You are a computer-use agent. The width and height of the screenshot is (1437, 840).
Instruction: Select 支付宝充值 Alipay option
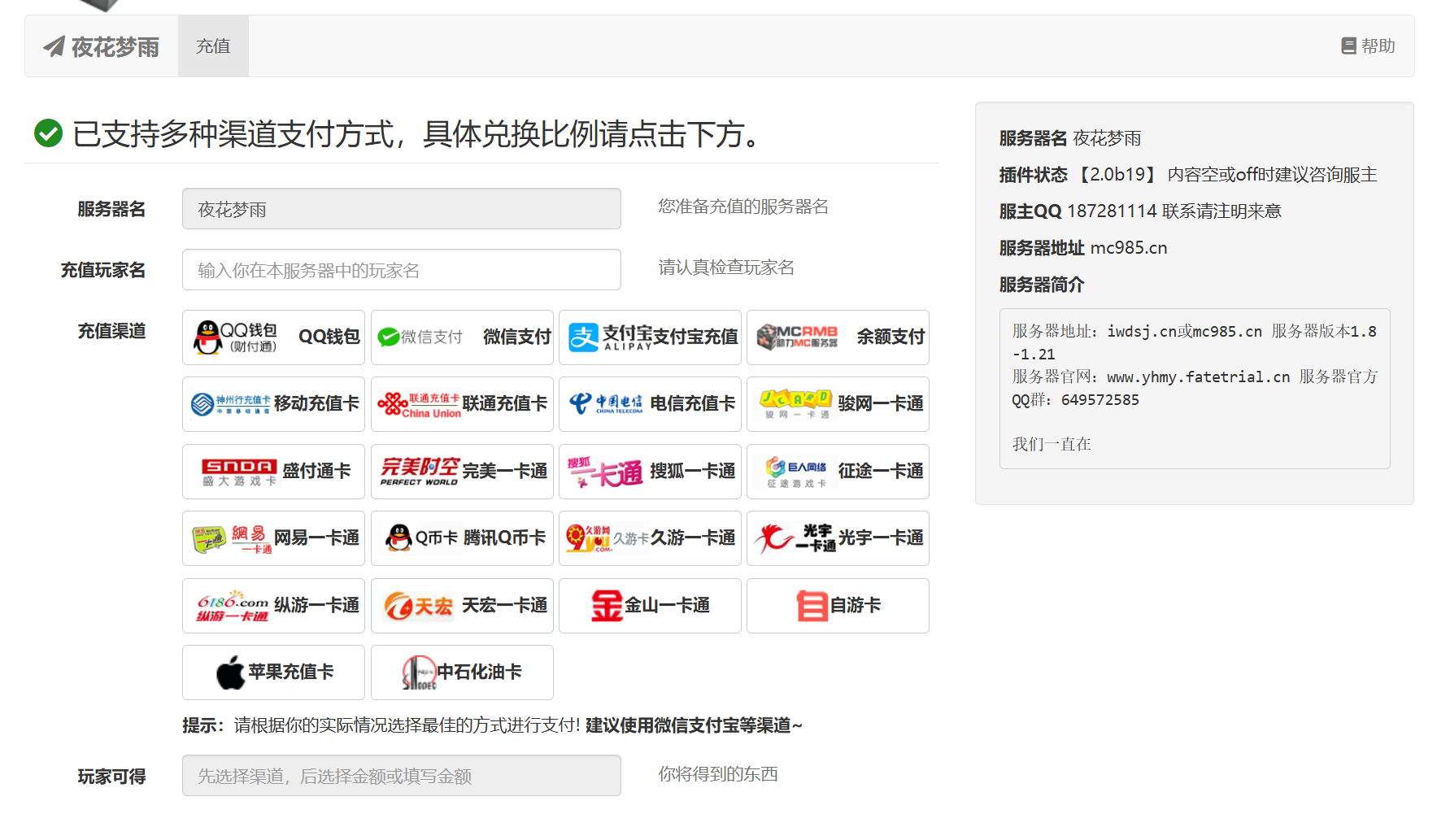click(650, 337)
